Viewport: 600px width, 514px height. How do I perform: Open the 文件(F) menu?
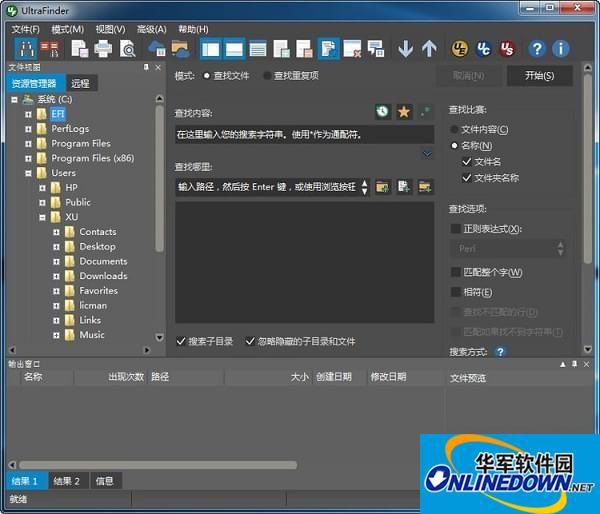[25, 29]
